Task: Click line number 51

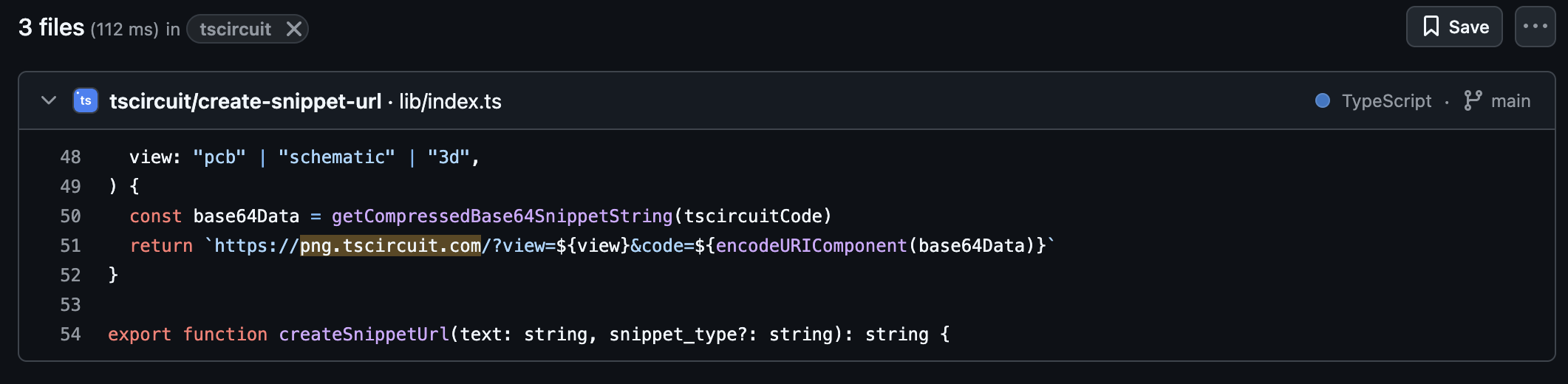Action: click(x=70, y=246)
